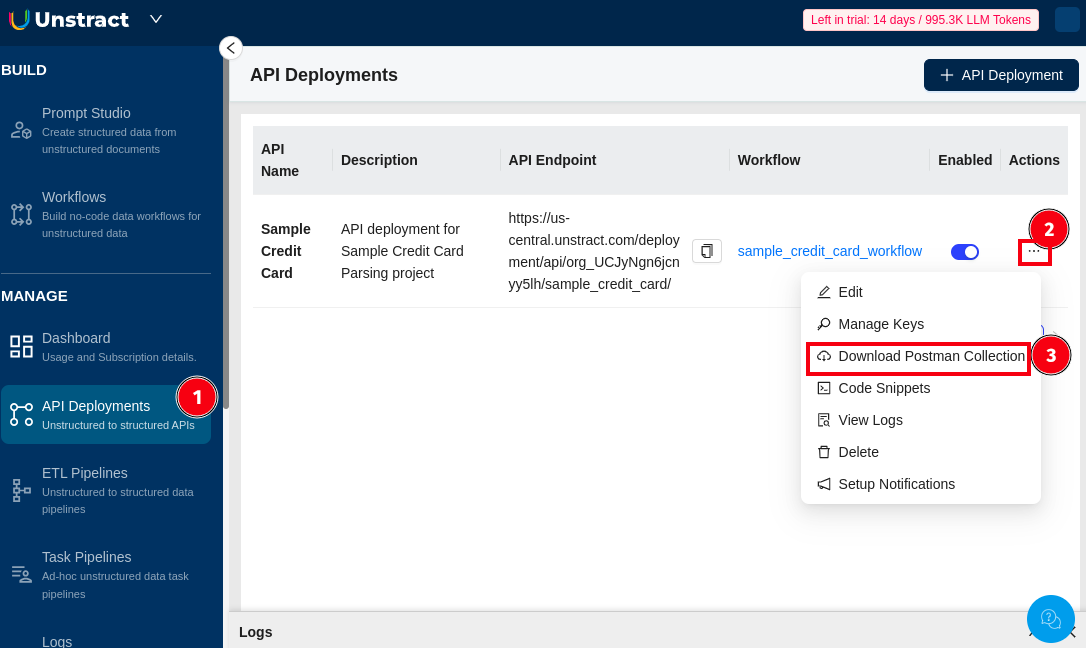The width and height of the screenshot is (1086, 648).
Task: Click the Workflows sidebar icon
Action: click(21, 215)
